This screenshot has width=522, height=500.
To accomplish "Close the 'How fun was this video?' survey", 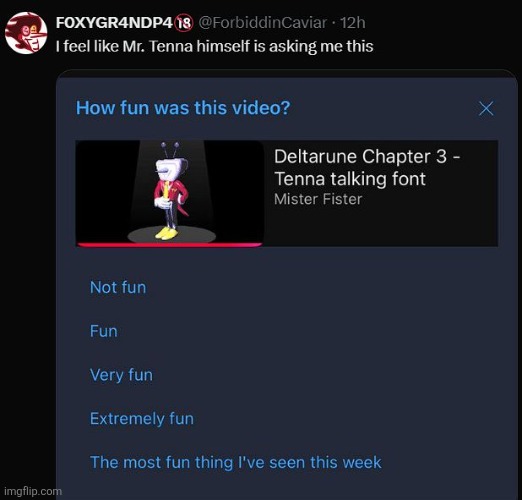I will (x=486, y=108).
